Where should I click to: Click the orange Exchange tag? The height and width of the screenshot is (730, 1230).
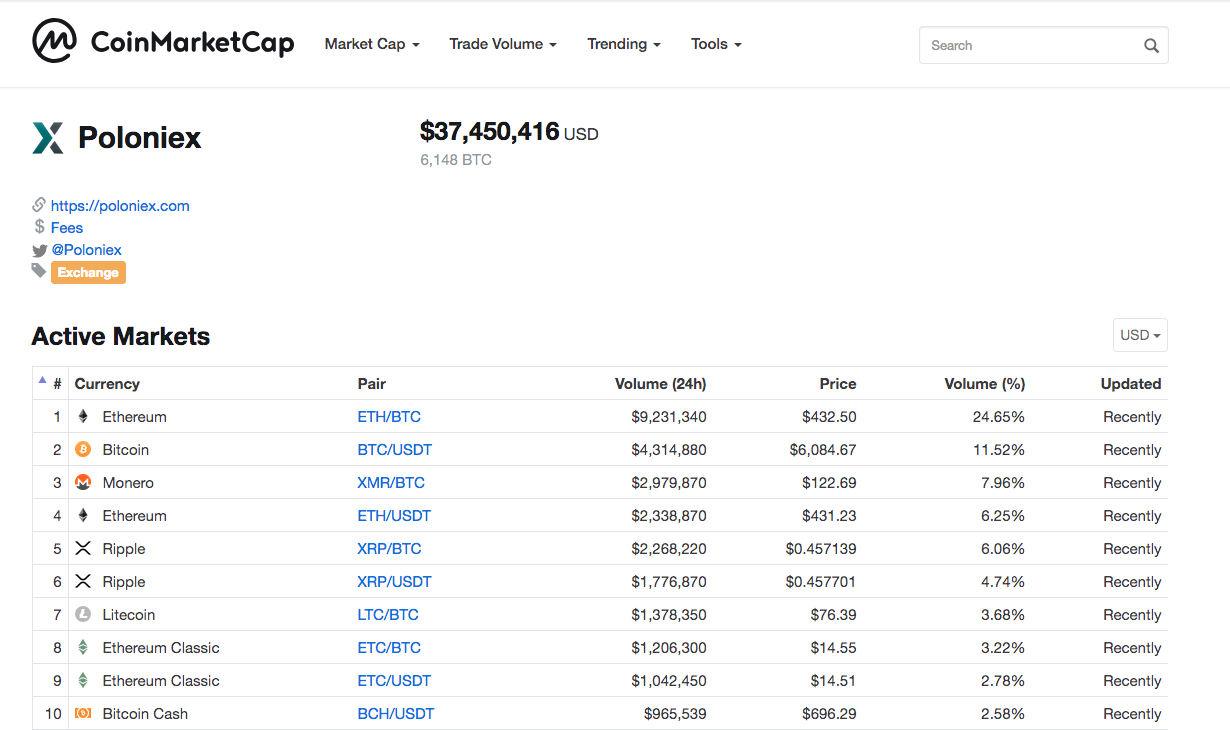[88, 273]
